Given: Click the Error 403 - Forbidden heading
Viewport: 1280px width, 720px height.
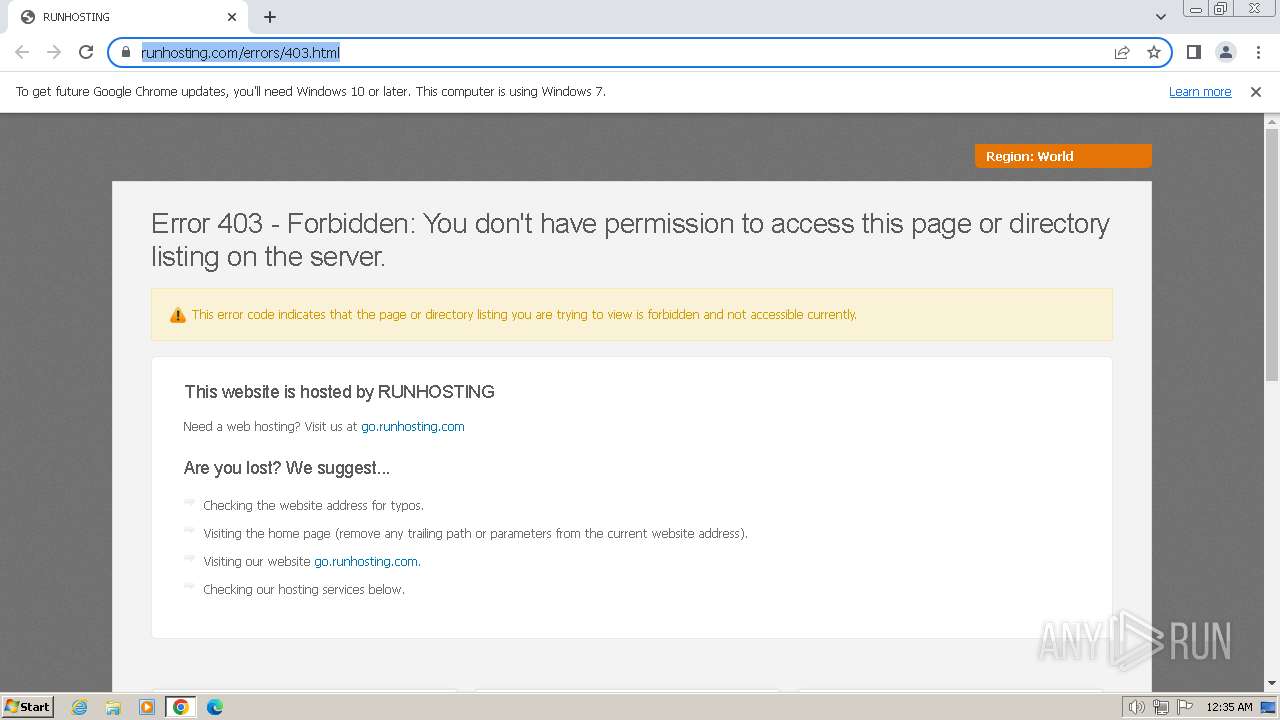Looking at the screenshot, I should pyautogui.click(x=630, y=239).
